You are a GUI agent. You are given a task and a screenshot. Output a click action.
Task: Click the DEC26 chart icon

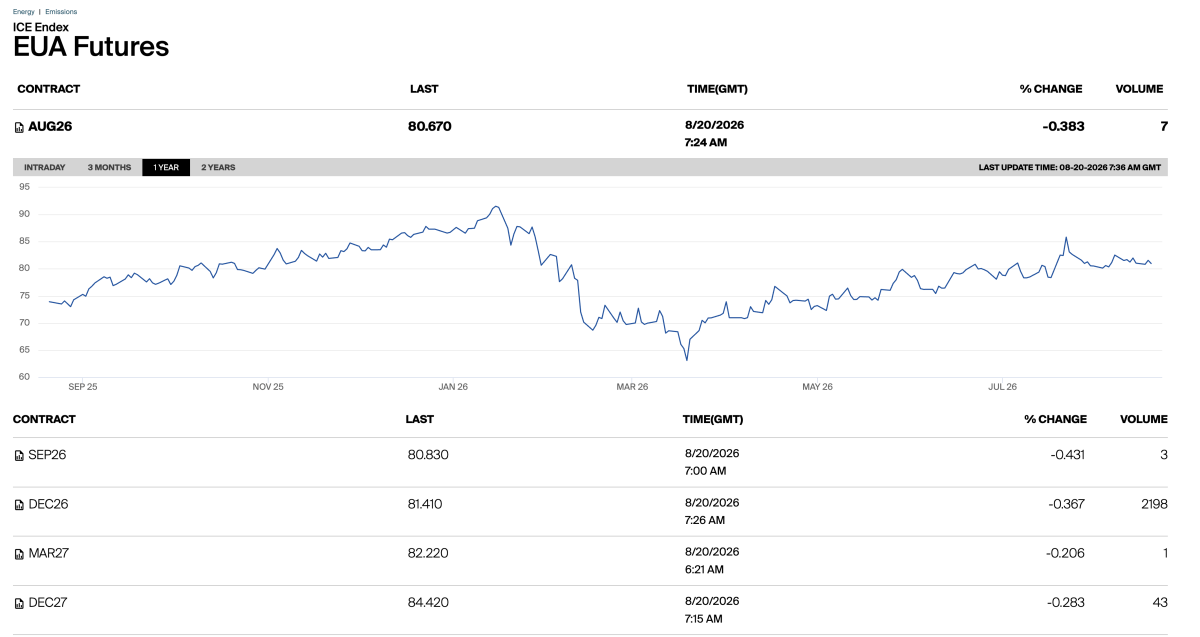[19, 505]
